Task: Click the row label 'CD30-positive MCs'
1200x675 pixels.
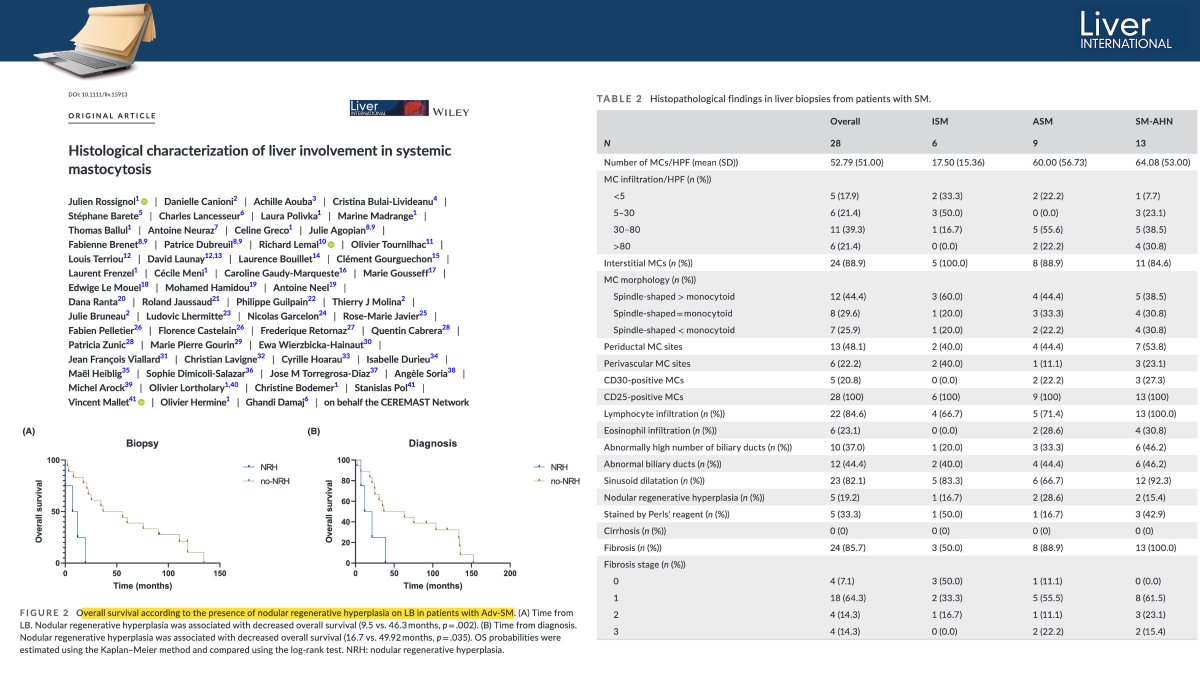Action: coord(643,380)
